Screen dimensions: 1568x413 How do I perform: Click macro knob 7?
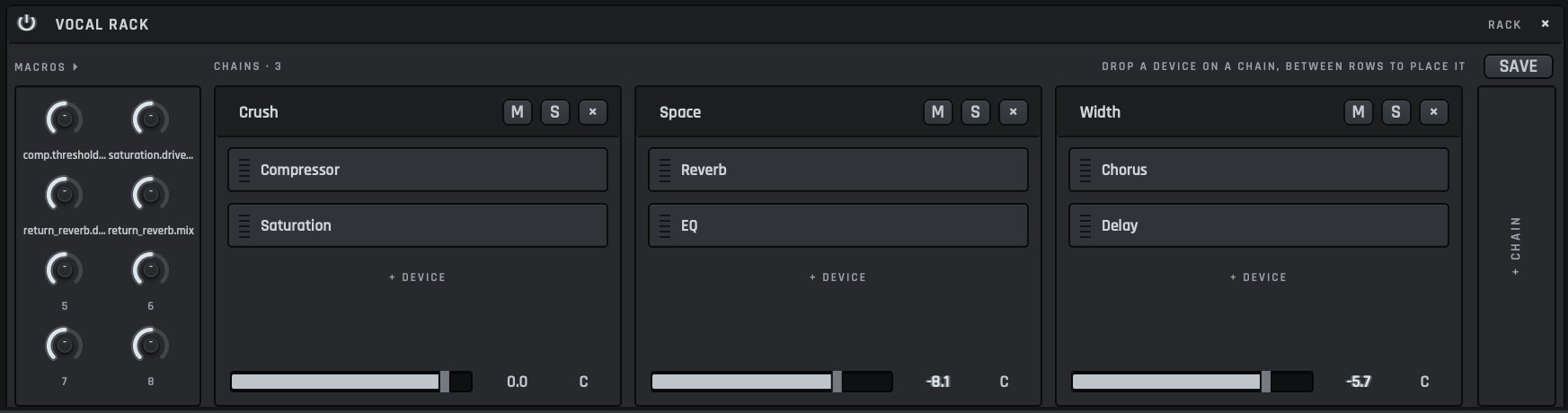[x=64, y=345]
